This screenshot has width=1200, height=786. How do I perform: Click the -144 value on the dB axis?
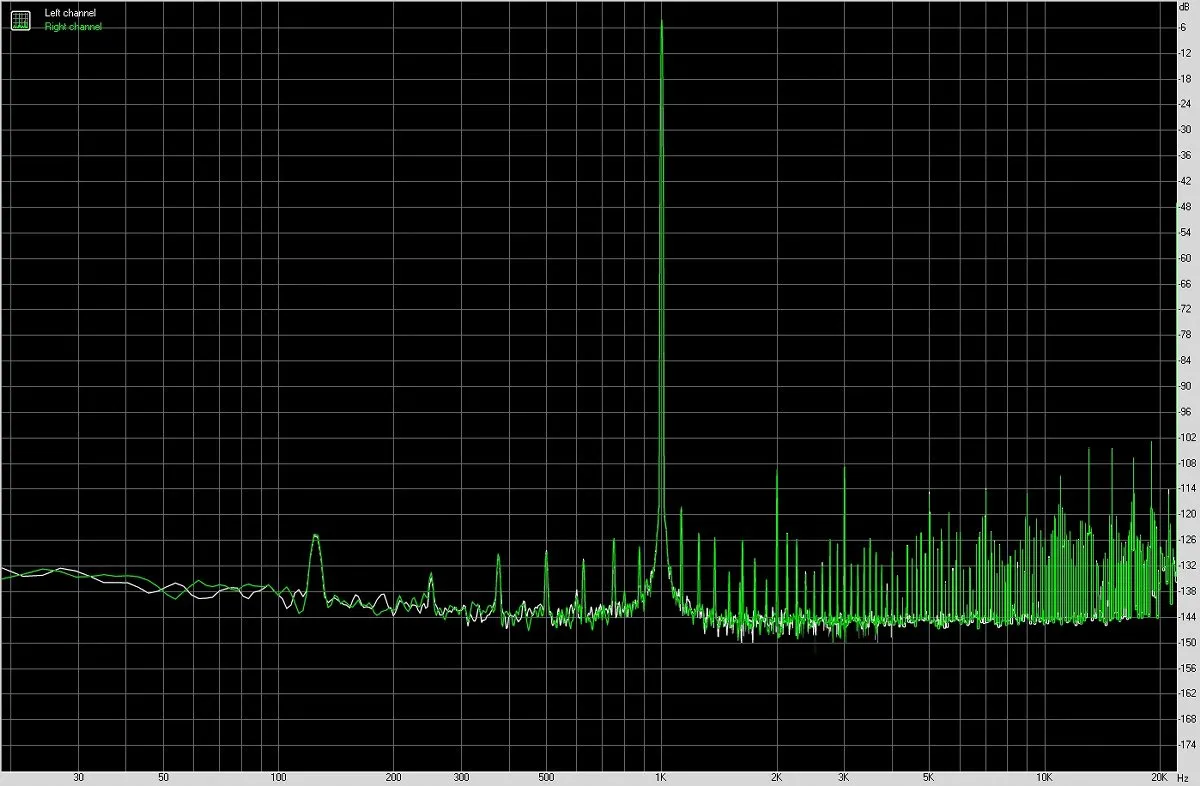[1187, 617]
